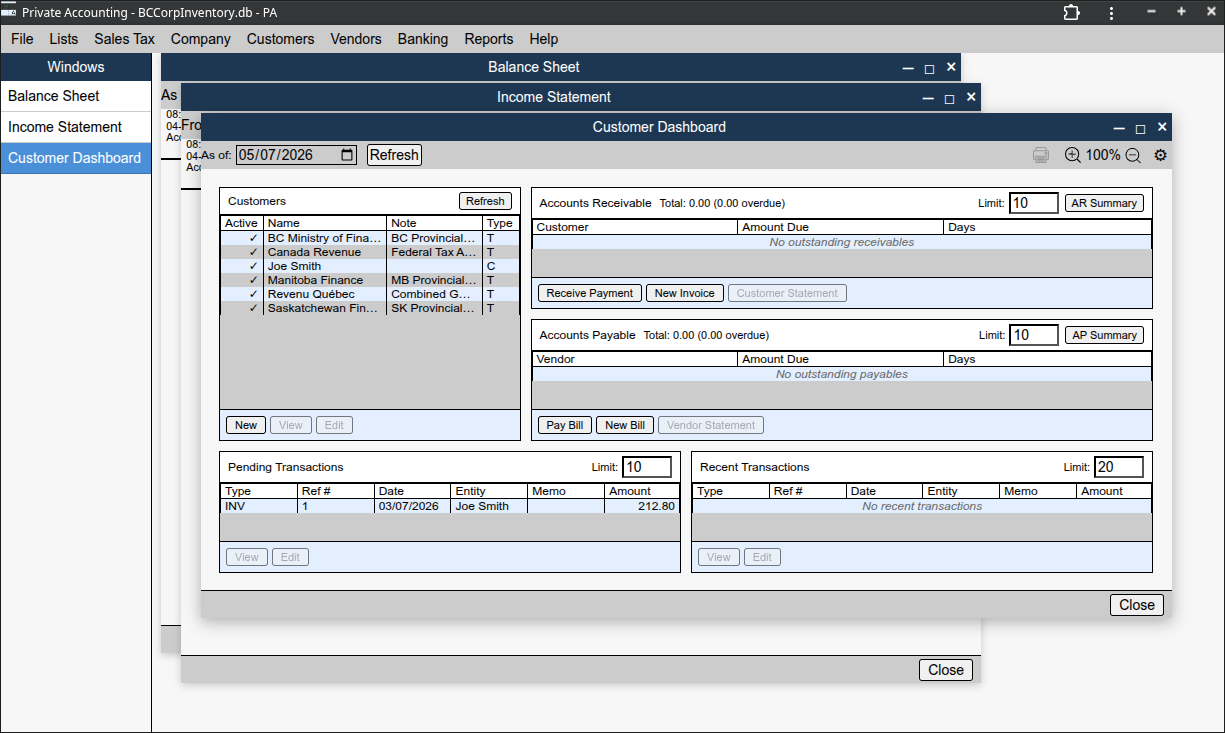Open the calendar picker in As of date
Screen dimensions: 1225x733
click(x=347, y=155)
